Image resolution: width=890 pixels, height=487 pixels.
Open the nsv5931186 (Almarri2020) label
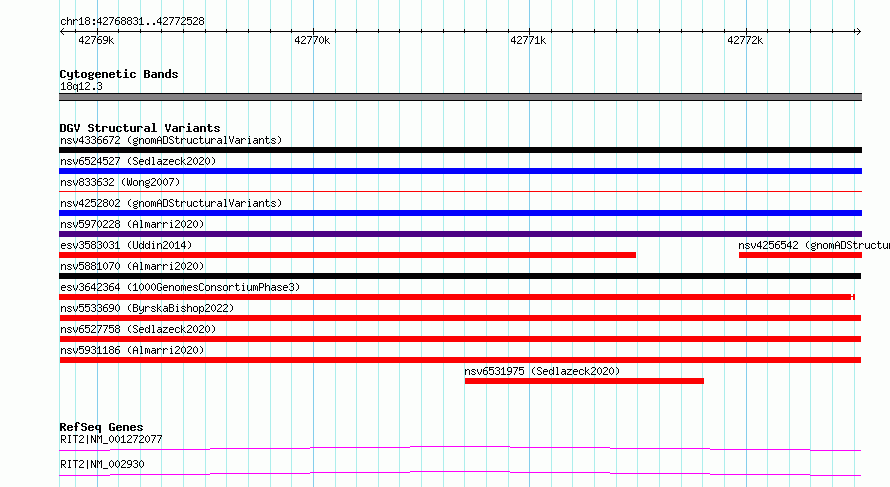132,350
